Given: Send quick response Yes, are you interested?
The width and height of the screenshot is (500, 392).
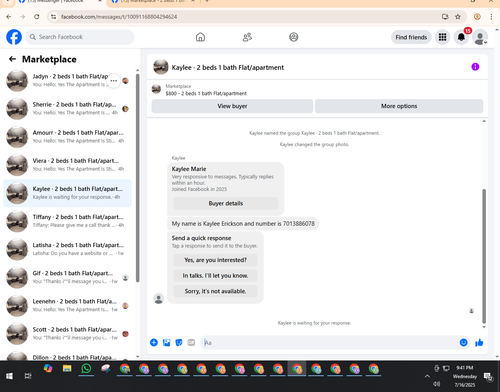Looking at the screenshot, I should tap(215, 260).
